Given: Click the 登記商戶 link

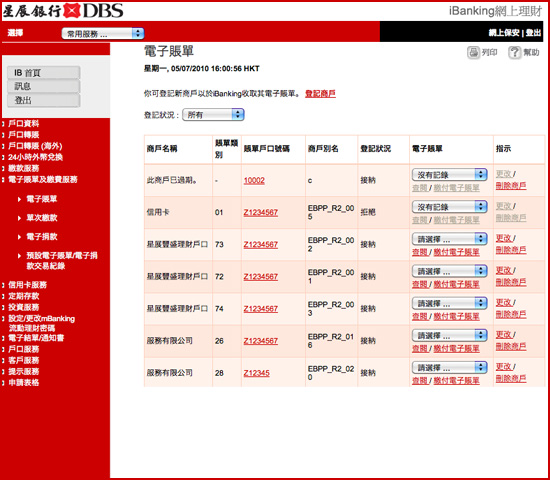Looking at the screenshot, I should pos(320,94).
